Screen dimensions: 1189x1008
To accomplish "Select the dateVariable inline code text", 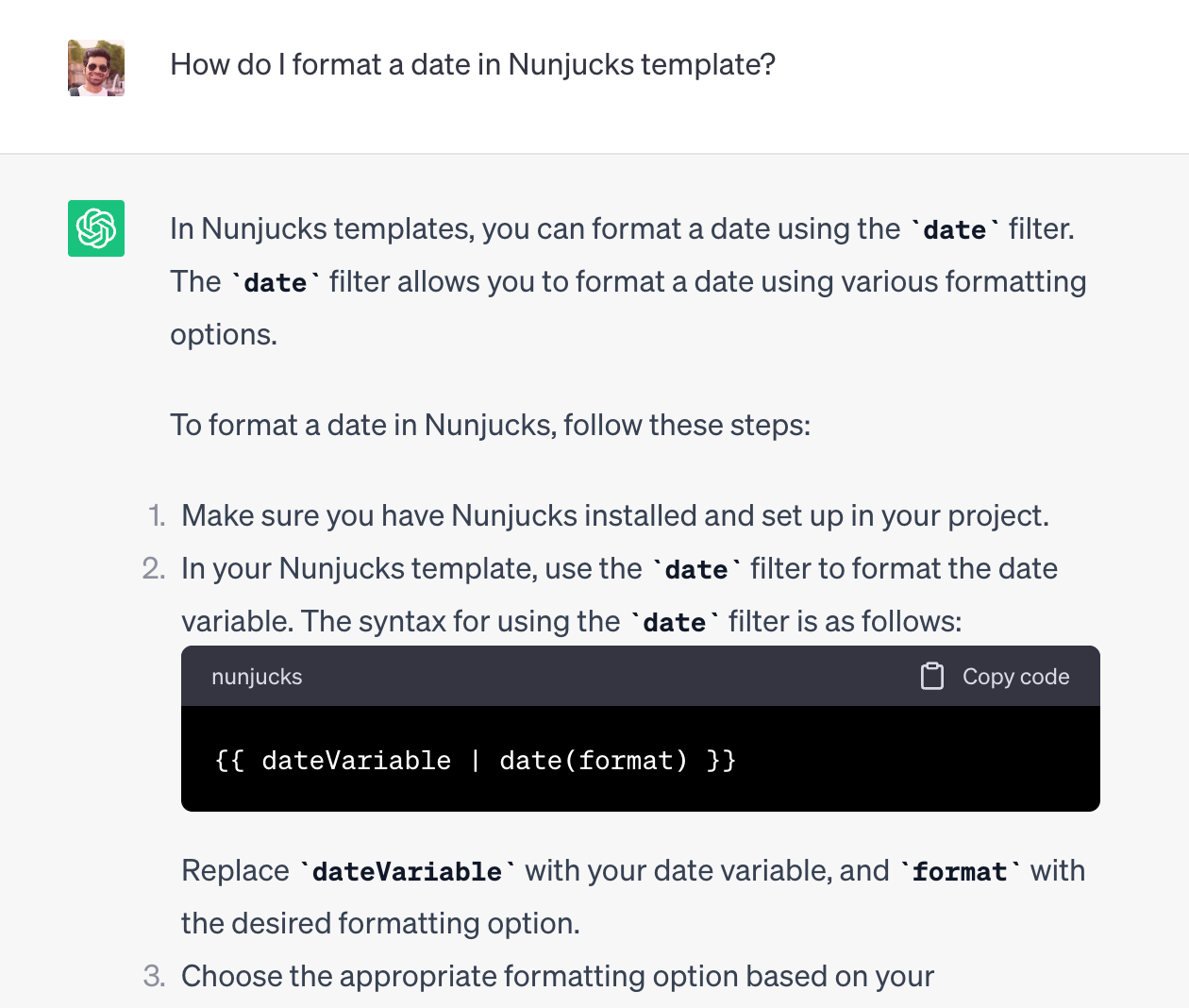I will tap(406, 870).
